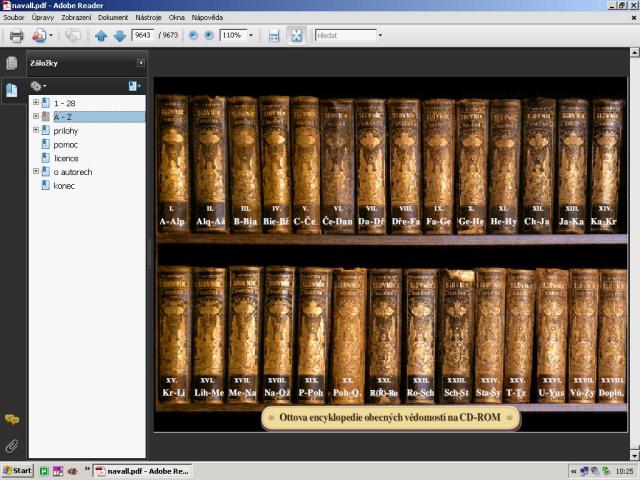This screenshot has width=640, height=480.
Task: Click the scroll down arrow of document scrollbar
Action: (635, 455)
